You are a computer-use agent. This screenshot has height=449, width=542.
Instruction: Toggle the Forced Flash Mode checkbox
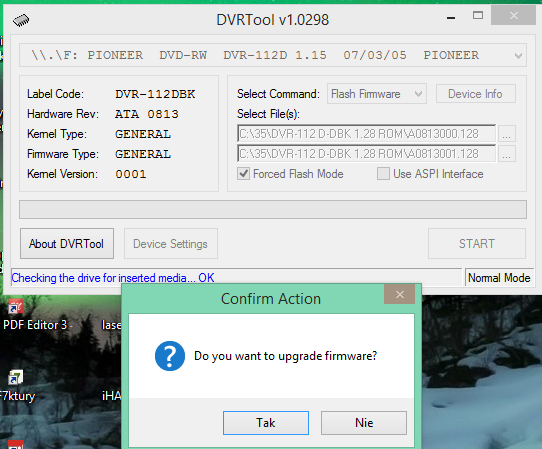pos(244,174)
